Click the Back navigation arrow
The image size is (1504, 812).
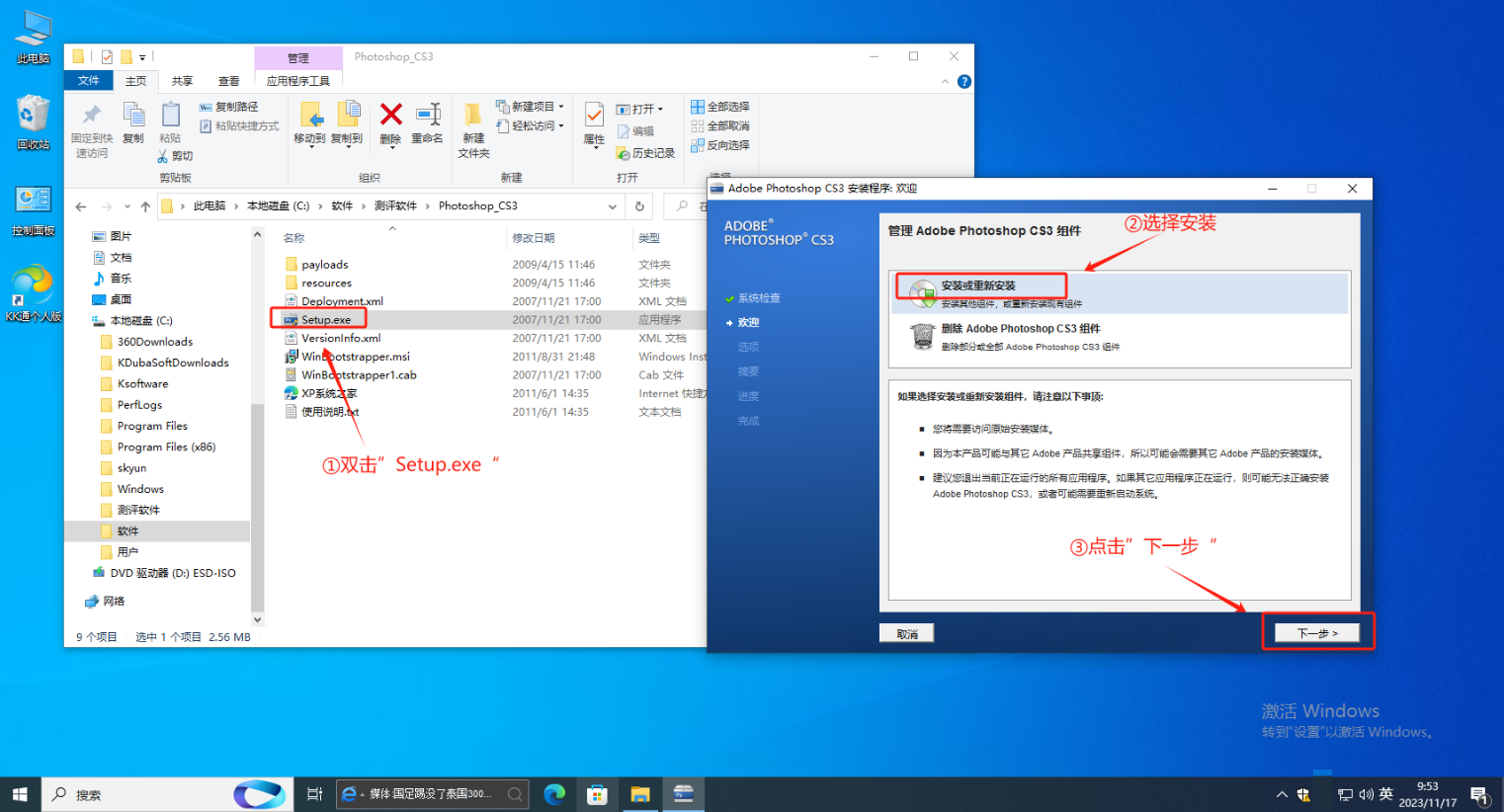click(x=81, y=206)
